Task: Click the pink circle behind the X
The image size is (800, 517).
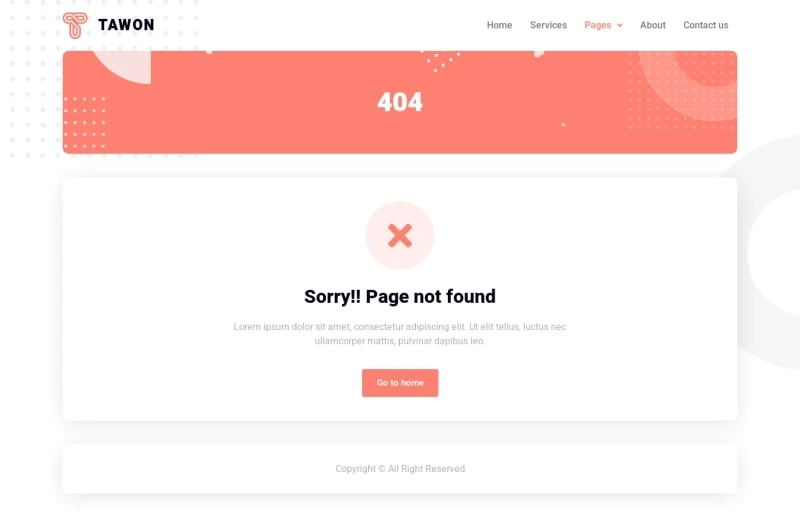Action: 399,235
